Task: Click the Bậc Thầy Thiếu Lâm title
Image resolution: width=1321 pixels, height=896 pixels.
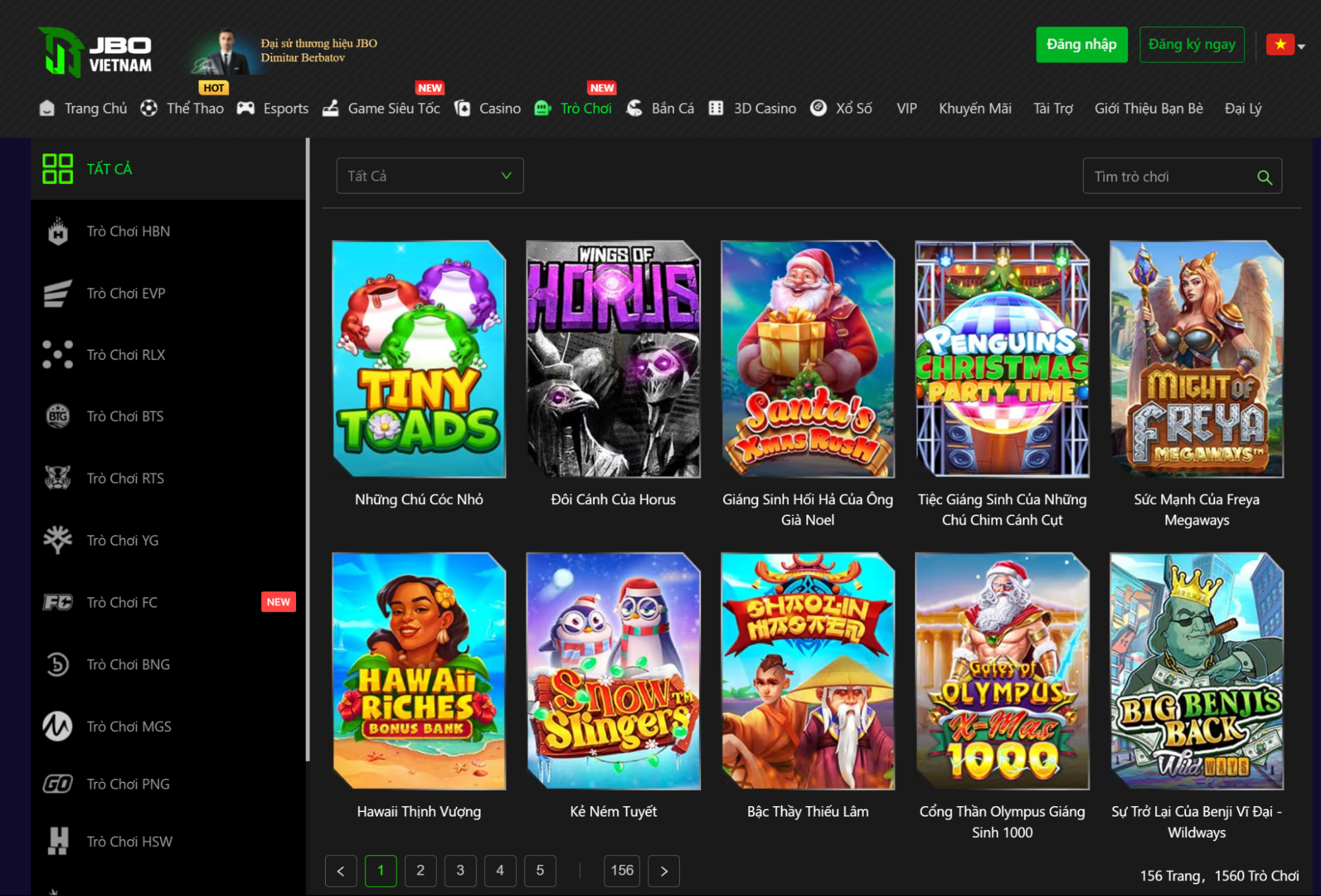Action: pyautogui.click(x=808, y=811)
